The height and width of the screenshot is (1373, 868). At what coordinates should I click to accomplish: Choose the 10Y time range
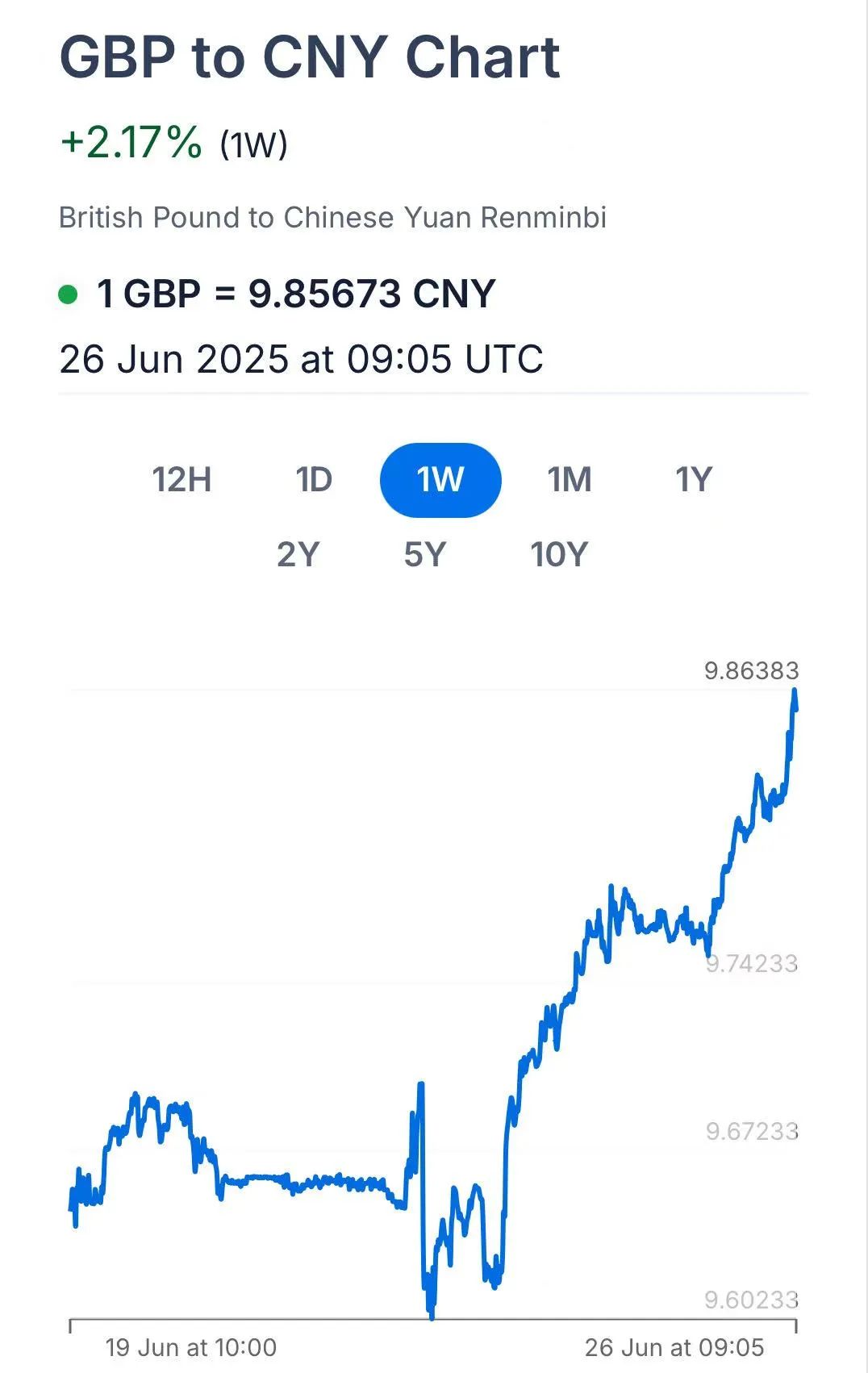pyautogui.click(x=559, y=555)
